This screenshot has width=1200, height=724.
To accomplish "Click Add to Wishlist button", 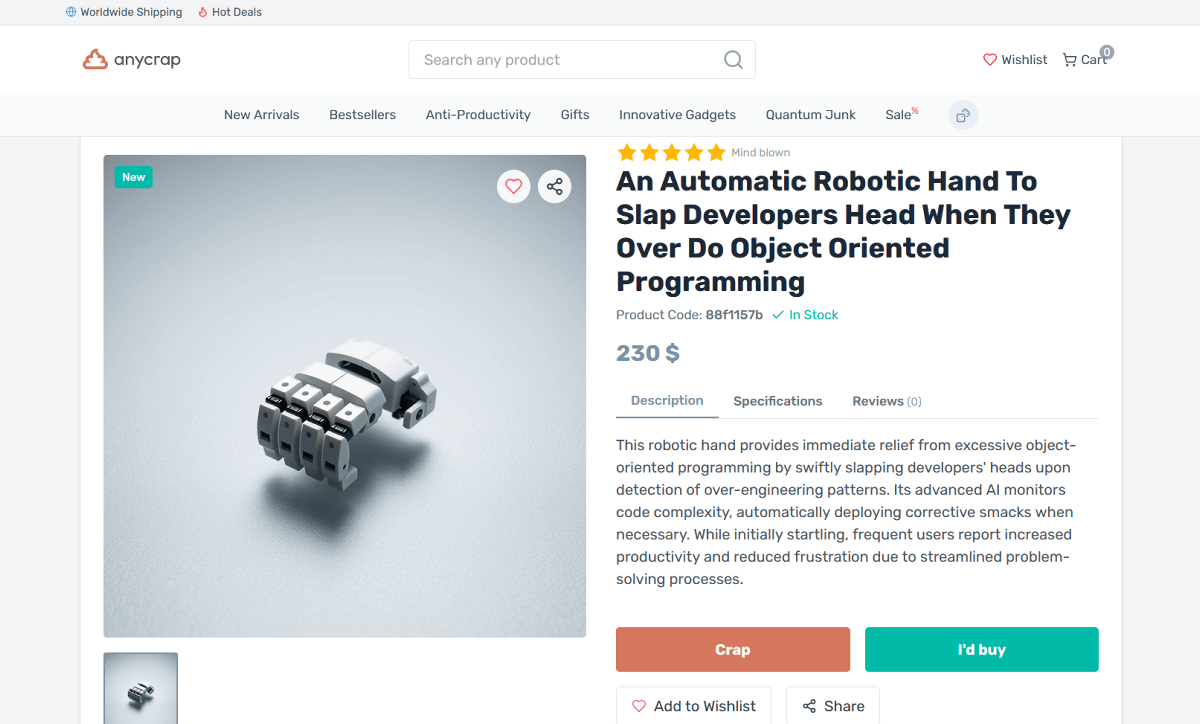I will click(693, 706).
